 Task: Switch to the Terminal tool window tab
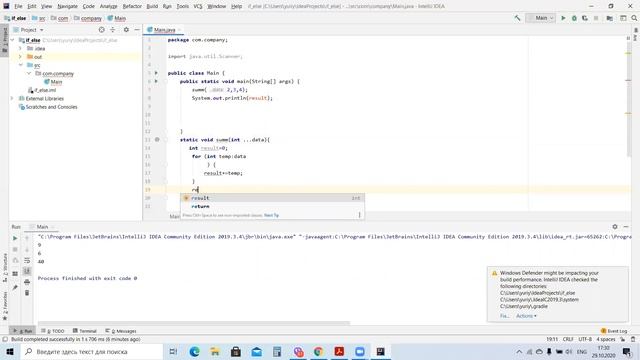(85, 331)
